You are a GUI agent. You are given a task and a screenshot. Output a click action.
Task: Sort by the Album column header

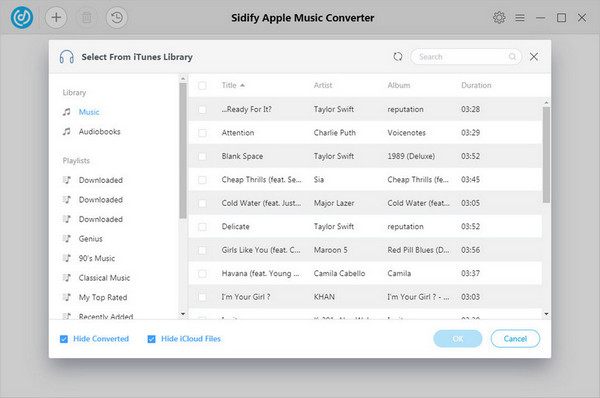pyautogui.click(x=399, y=85)
